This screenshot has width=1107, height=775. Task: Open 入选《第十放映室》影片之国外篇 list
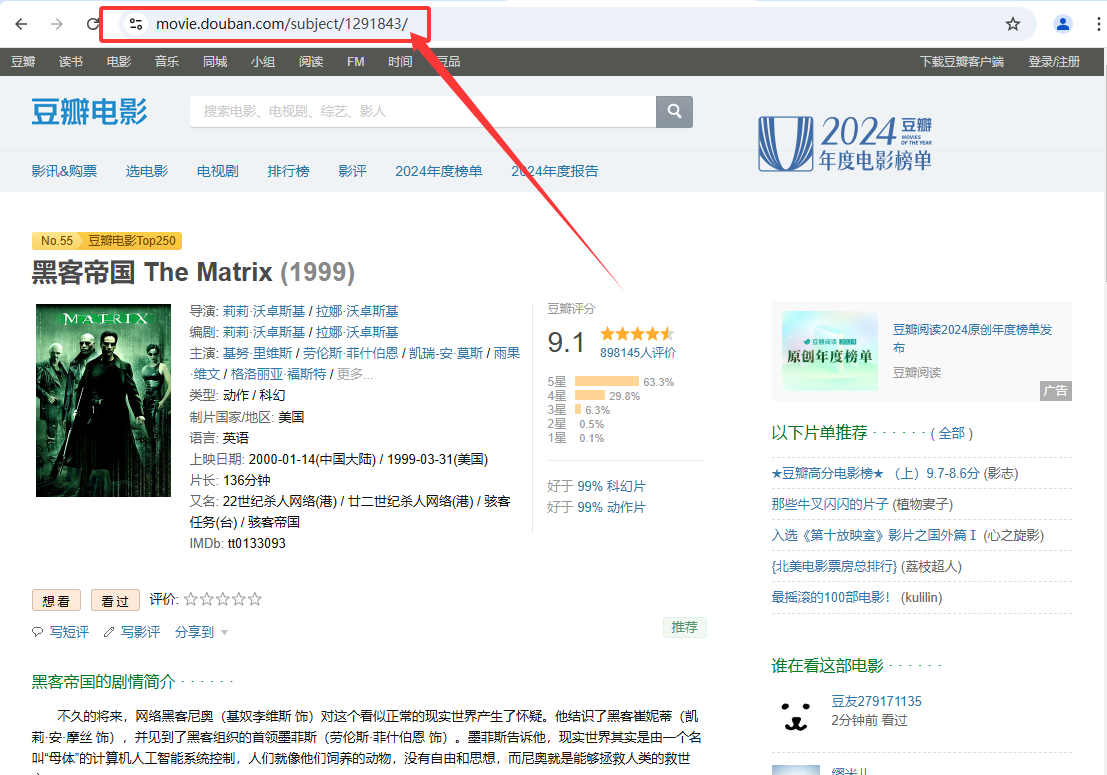click(874, 536)
